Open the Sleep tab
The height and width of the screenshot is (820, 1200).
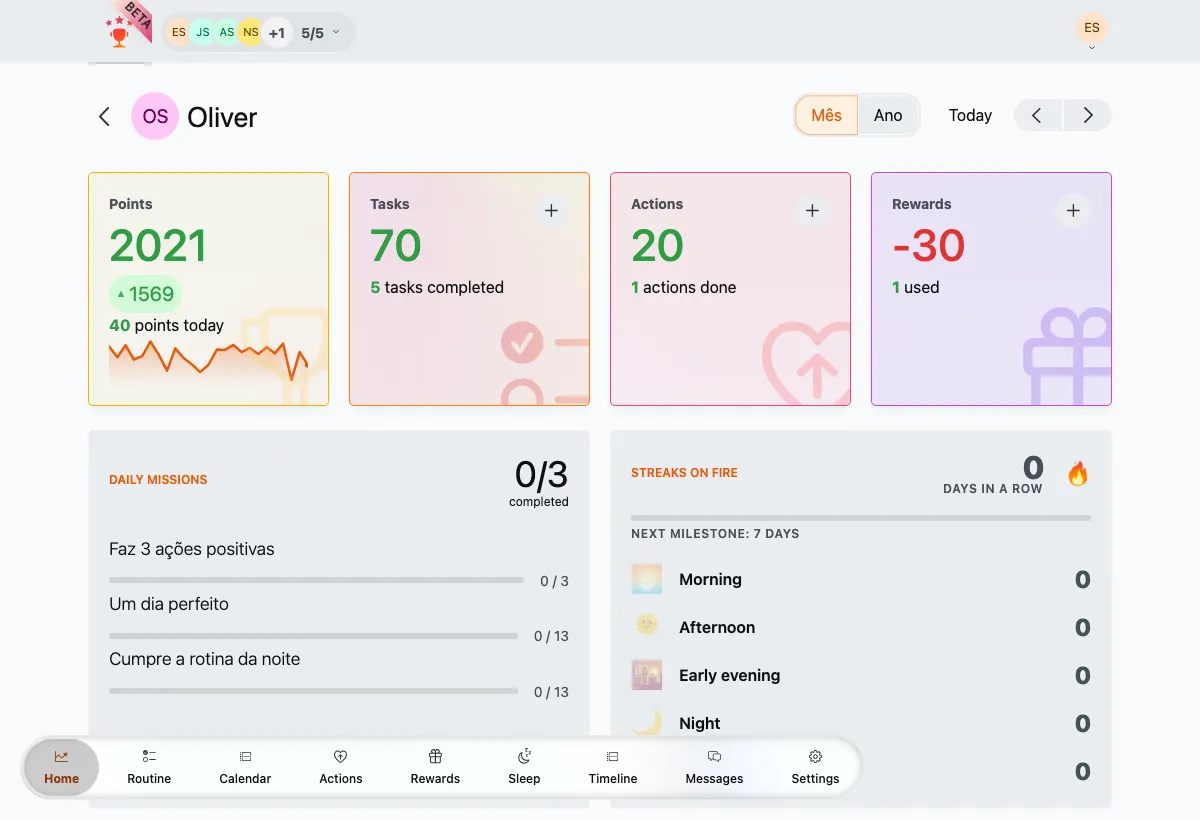[524, 767]
